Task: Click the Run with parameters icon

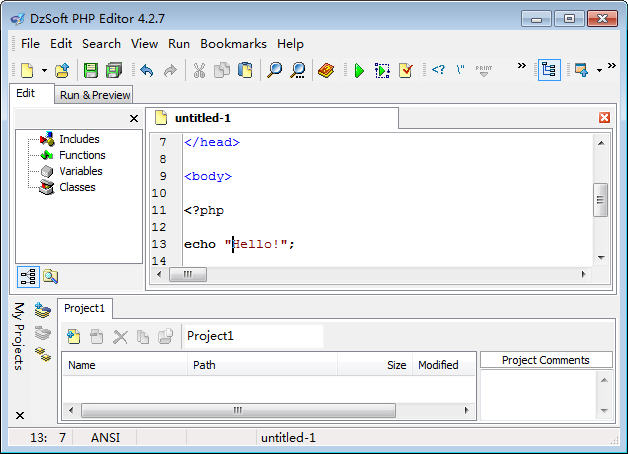Action: [x=382, y=70]
